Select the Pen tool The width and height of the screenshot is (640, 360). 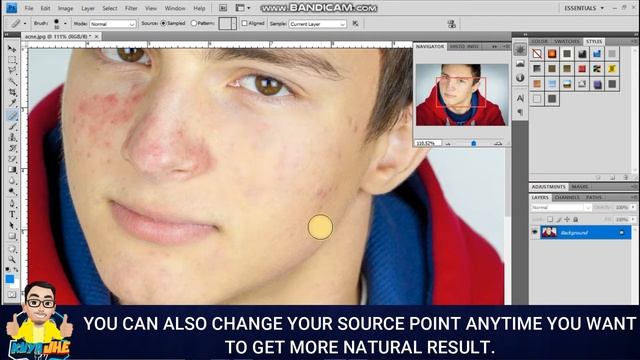click(x=12, y=204)
